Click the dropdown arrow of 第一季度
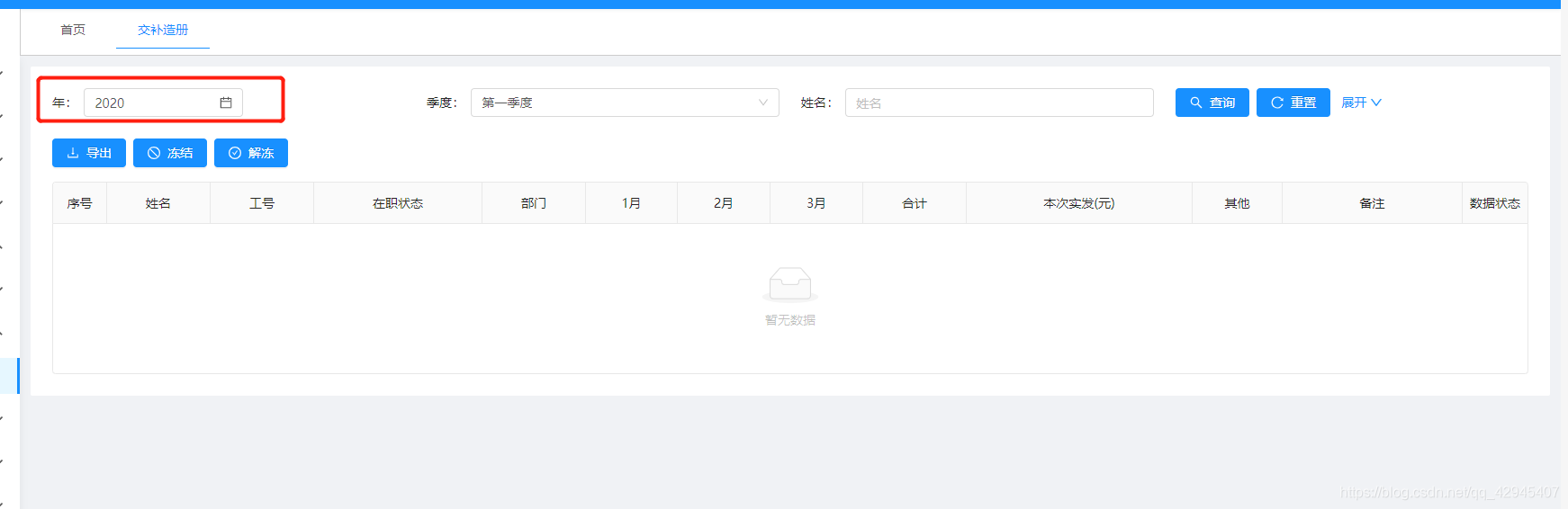 point(763,103)
